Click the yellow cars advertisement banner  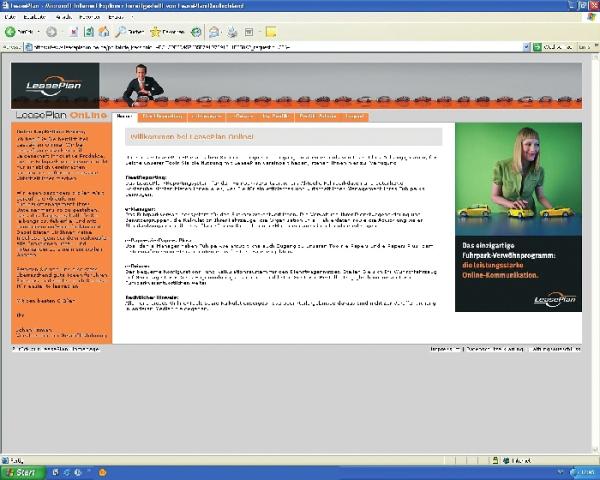518,216
